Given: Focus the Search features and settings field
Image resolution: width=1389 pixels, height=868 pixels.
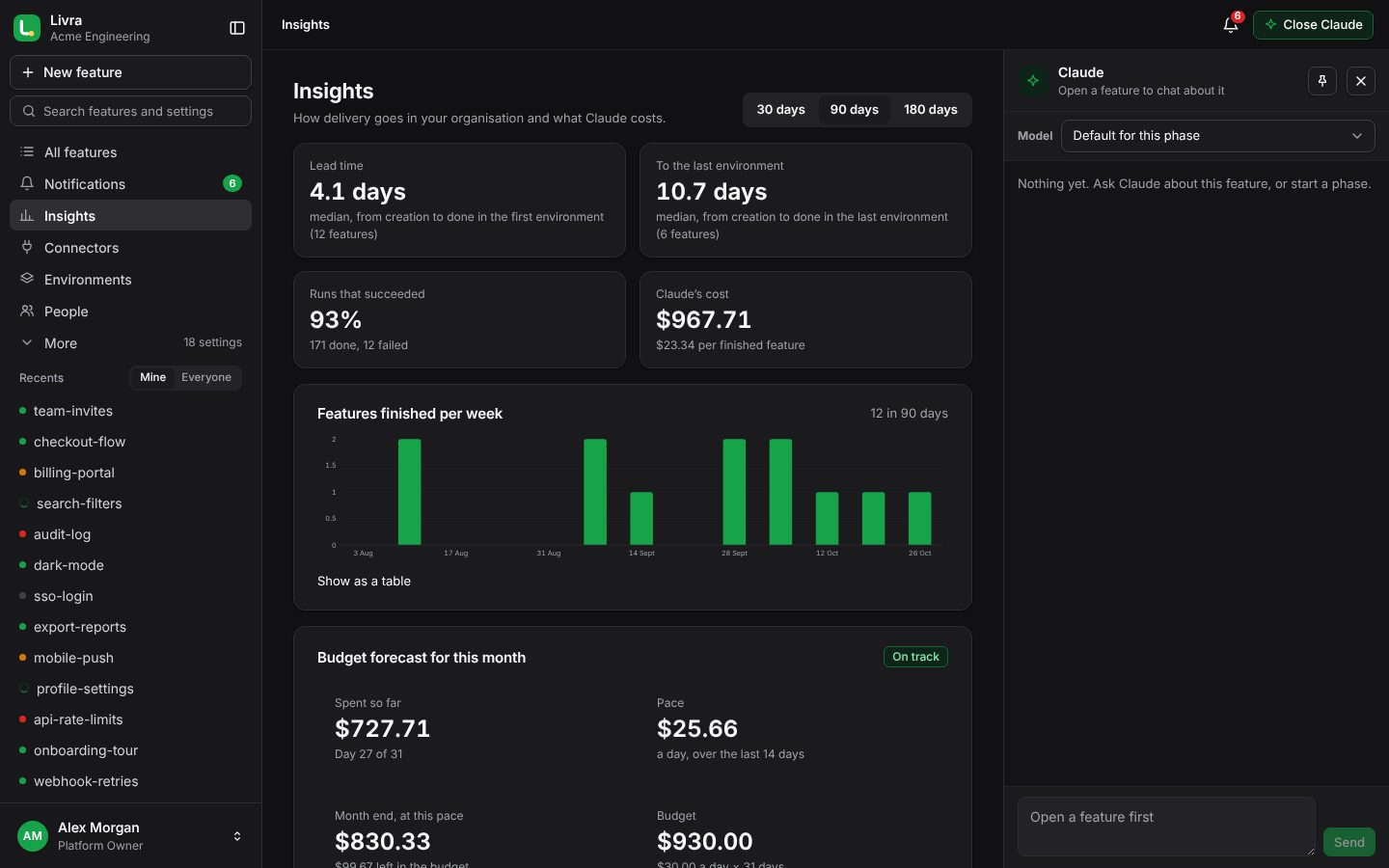Looking at the screenshot, I should (130, 111).
